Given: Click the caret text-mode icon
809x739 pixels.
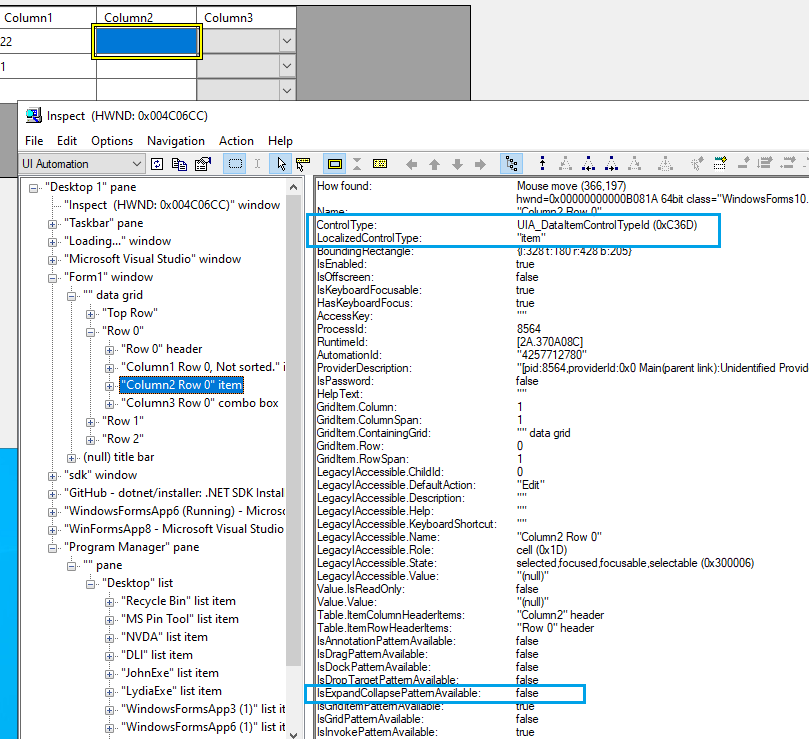Looking at the screenshot, I should pos(258,165).
